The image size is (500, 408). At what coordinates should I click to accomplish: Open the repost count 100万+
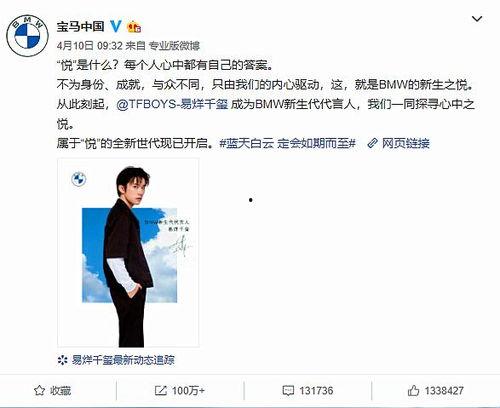(188, 391)
